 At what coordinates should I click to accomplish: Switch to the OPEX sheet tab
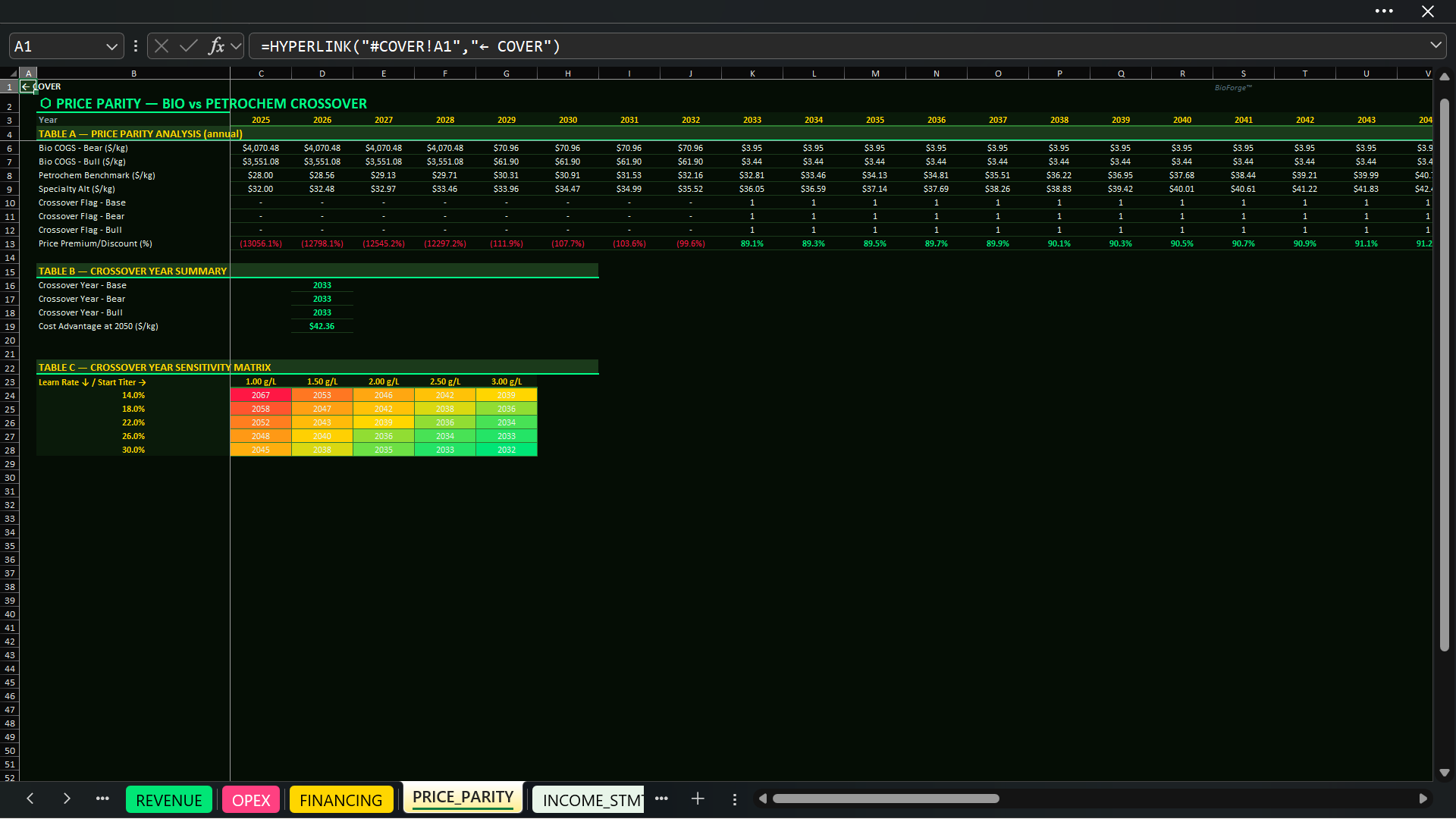(251, 800)
